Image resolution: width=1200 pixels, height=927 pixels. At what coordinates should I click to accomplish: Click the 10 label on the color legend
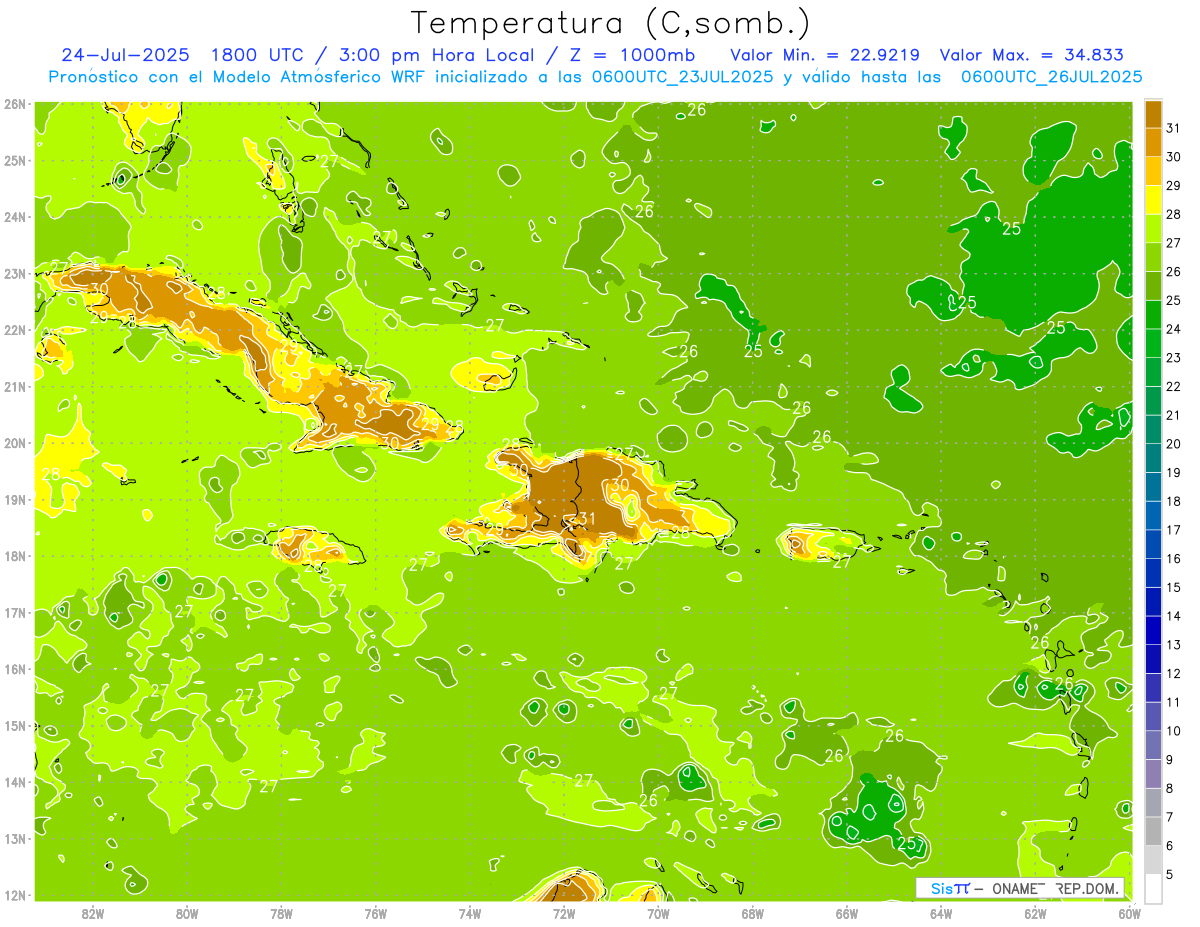click(x=1174, y=731)
